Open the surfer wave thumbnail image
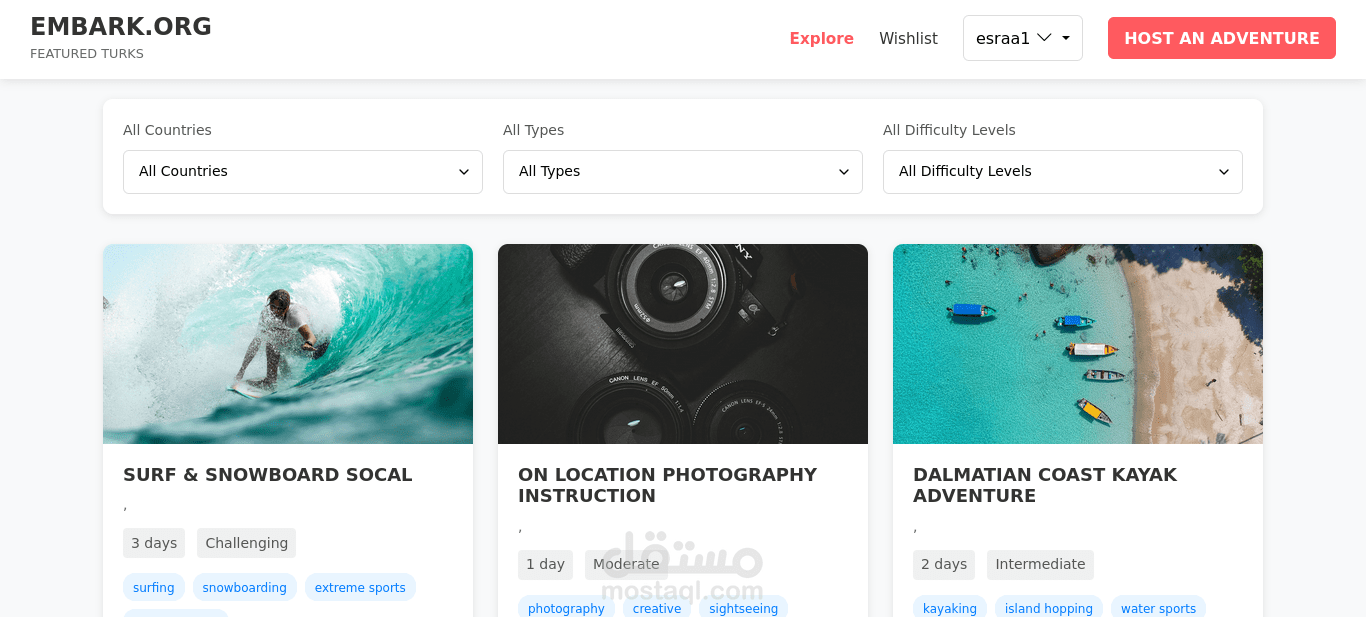The width and height of the screenshot is (1366, 617). point(288,343)
